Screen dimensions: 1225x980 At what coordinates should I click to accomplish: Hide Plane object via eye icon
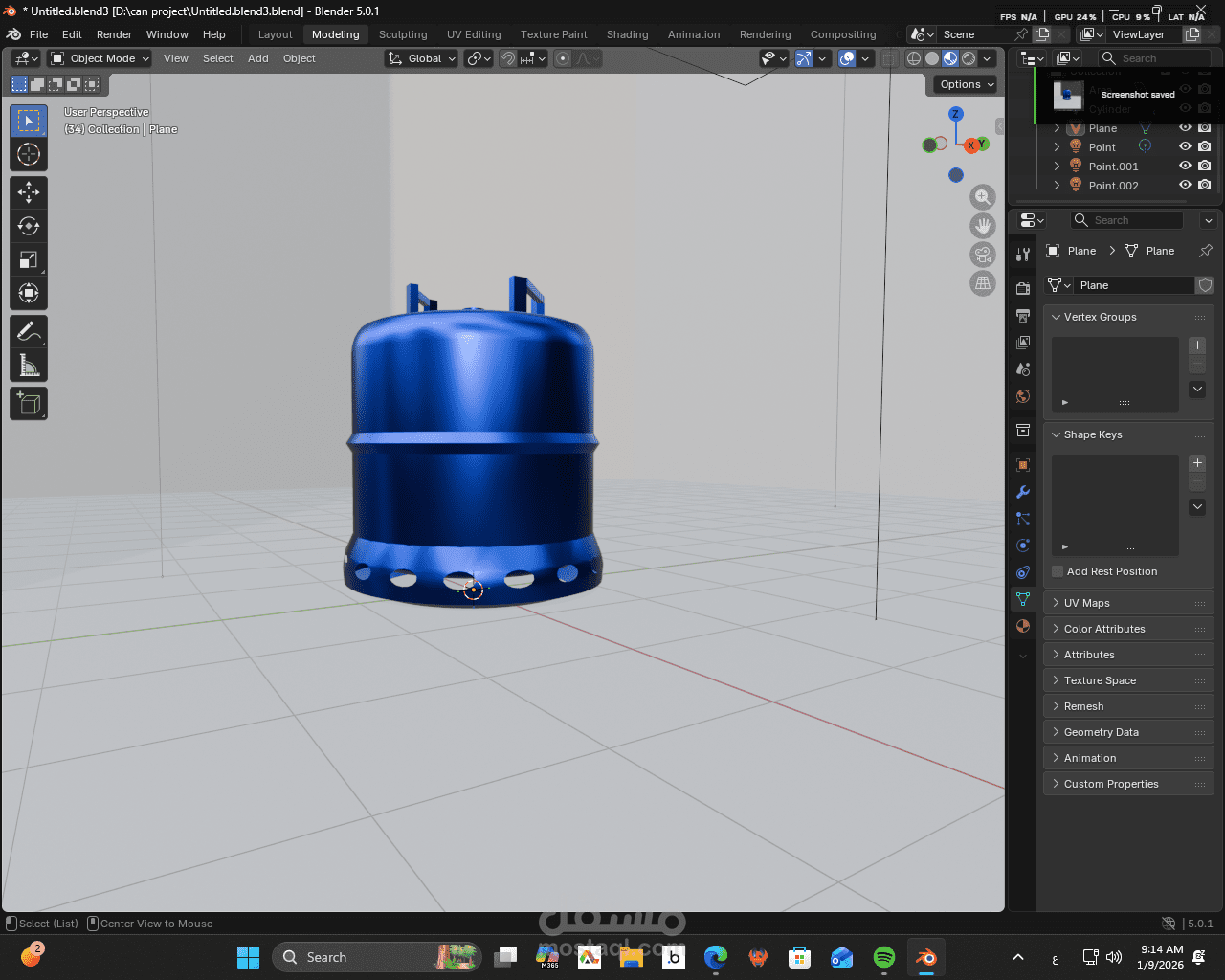(1185, 127)
